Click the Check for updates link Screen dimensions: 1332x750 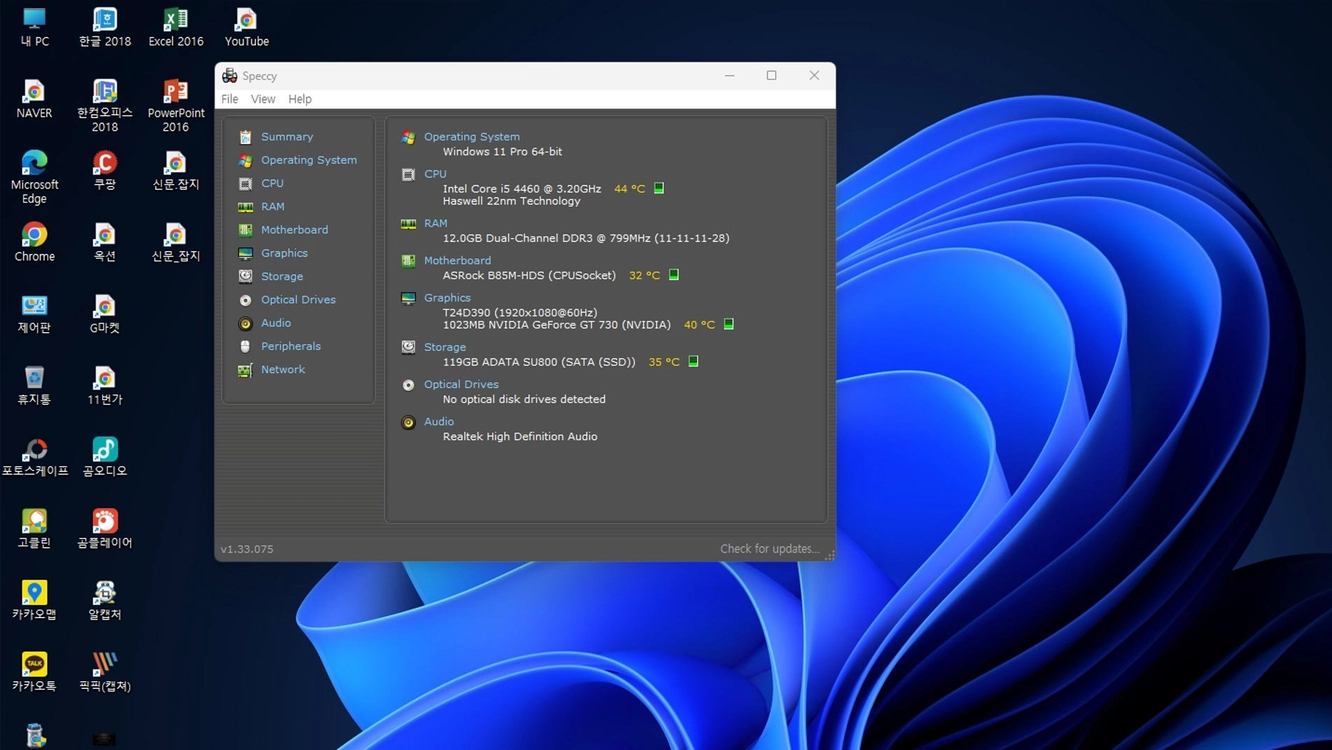point(769,549)
